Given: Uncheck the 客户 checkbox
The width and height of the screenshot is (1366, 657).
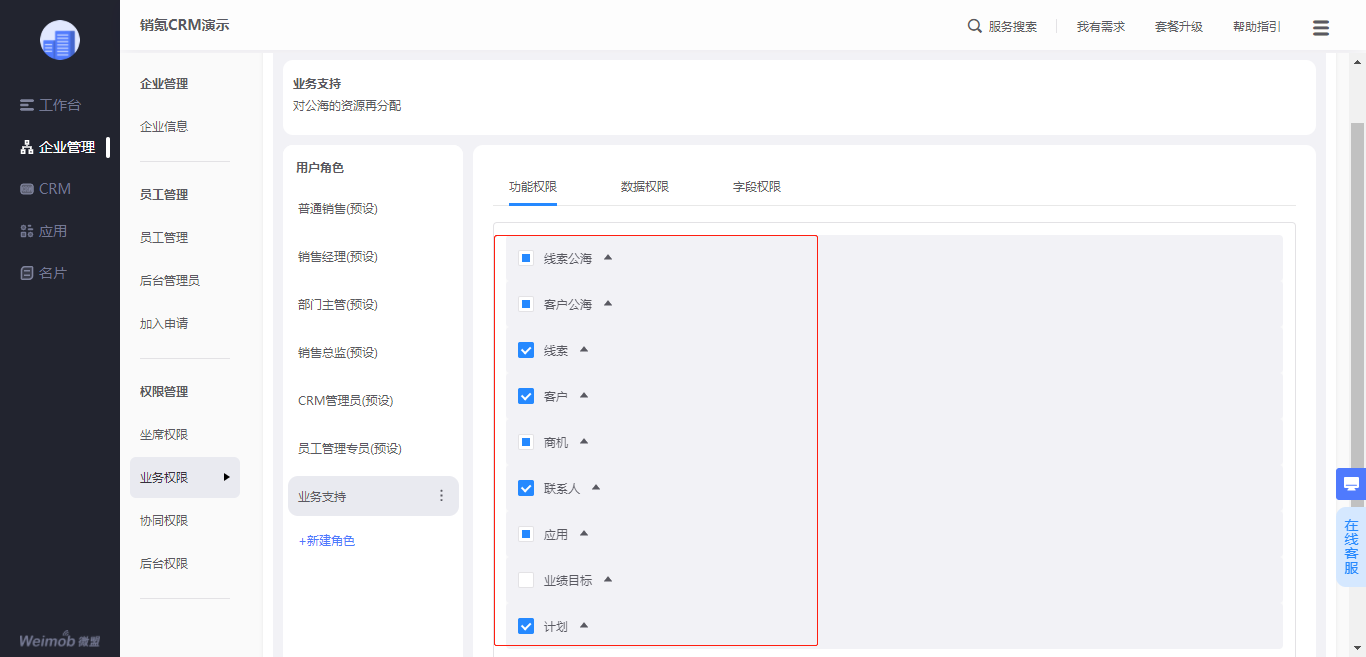Looking at the screenshot, I should tap(526, 396).
